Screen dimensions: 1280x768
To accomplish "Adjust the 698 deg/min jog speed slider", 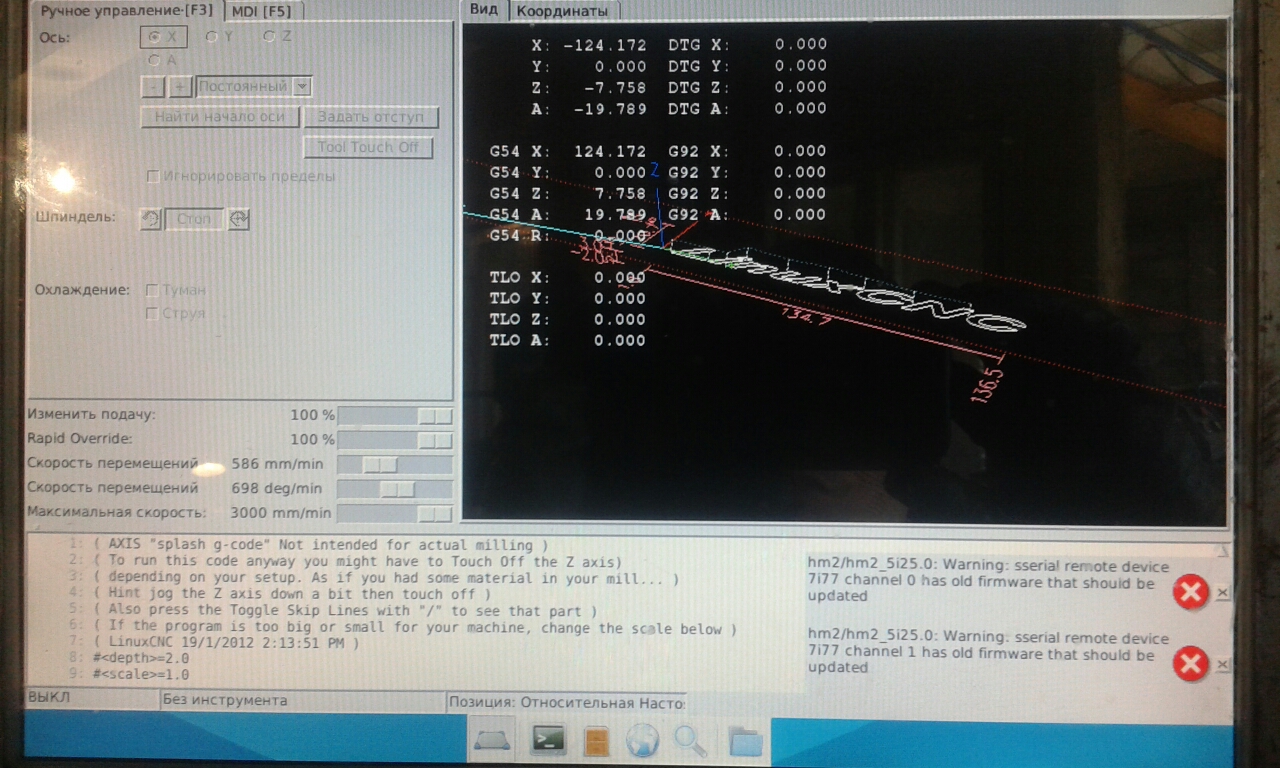I will click(395, 489).
